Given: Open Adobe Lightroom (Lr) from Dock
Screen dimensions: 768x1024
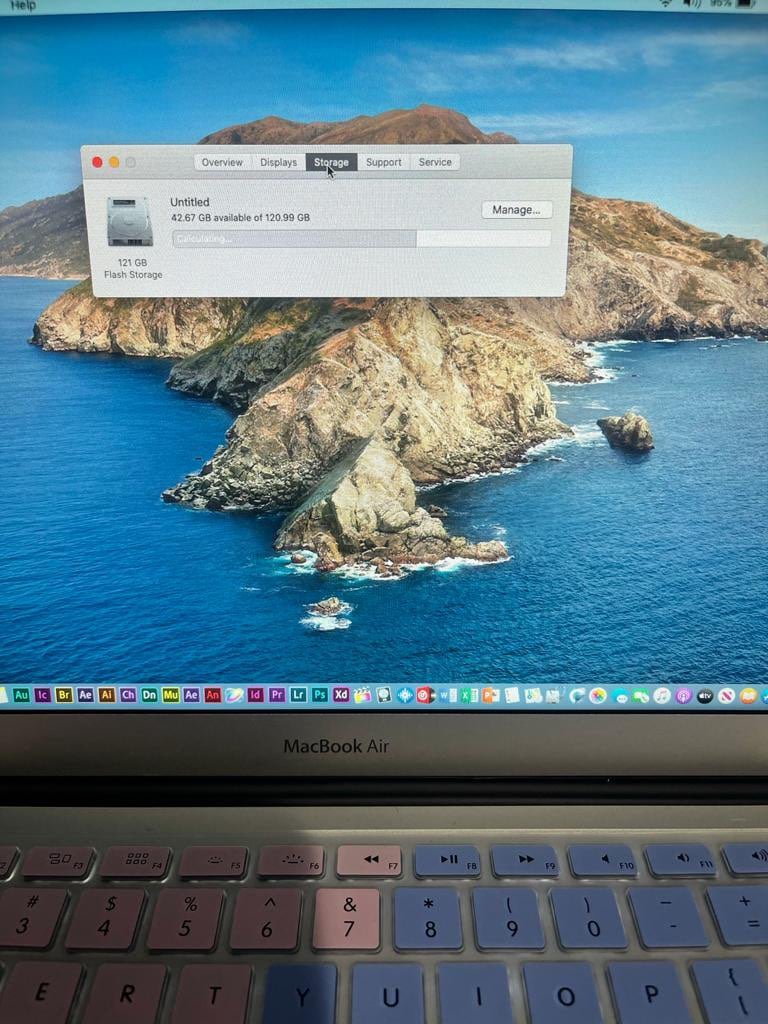Looking at the screenshot, I should [x=298, y=695].
